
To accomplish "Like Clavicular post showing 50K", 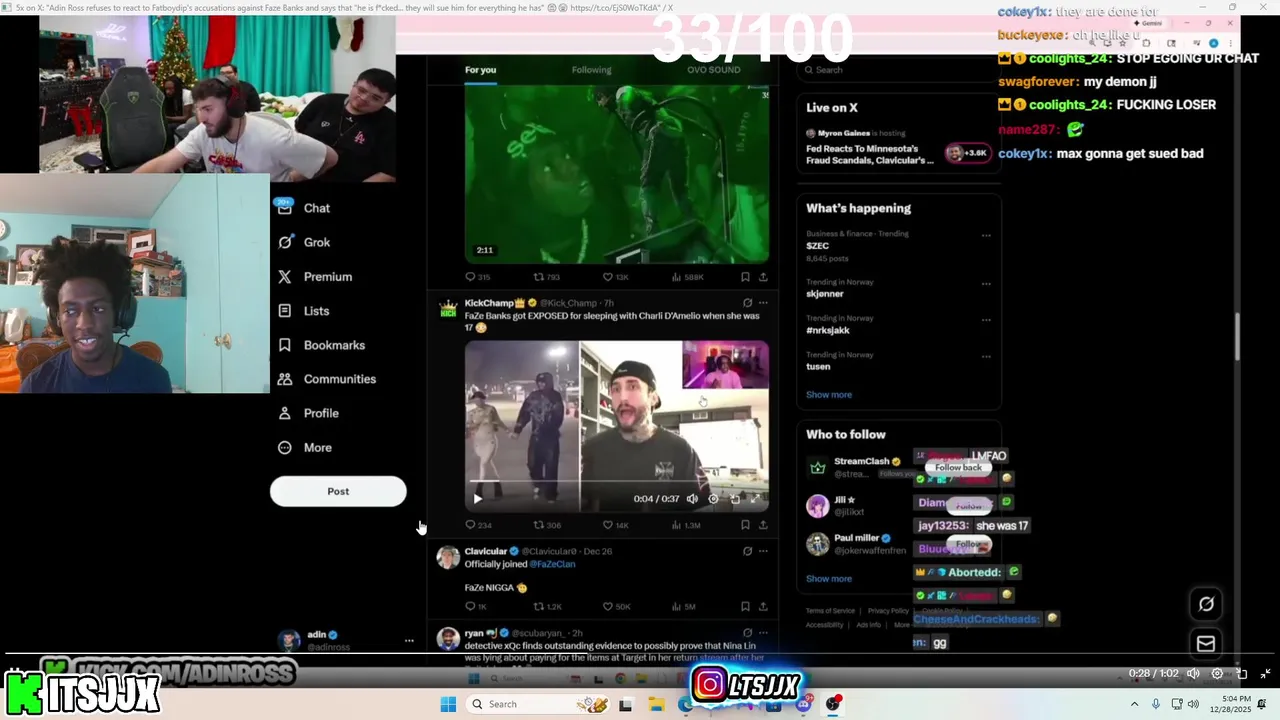I will click(616, 606).
